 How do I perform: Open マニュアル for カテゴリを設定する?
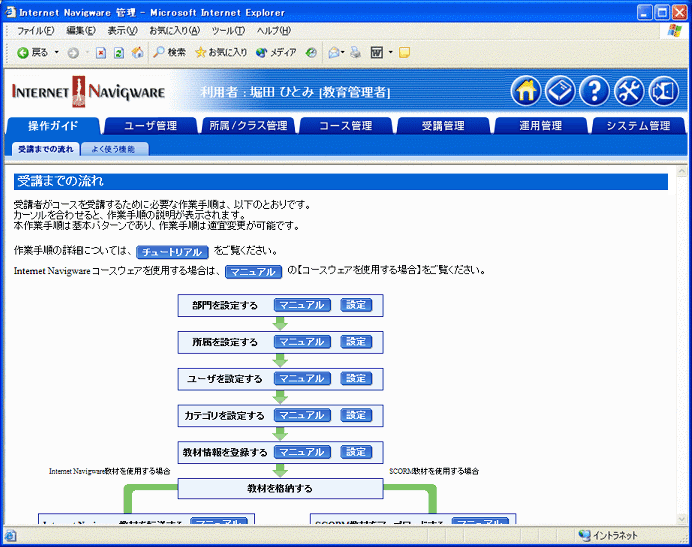pyautogui.click(x=302, y=415)
